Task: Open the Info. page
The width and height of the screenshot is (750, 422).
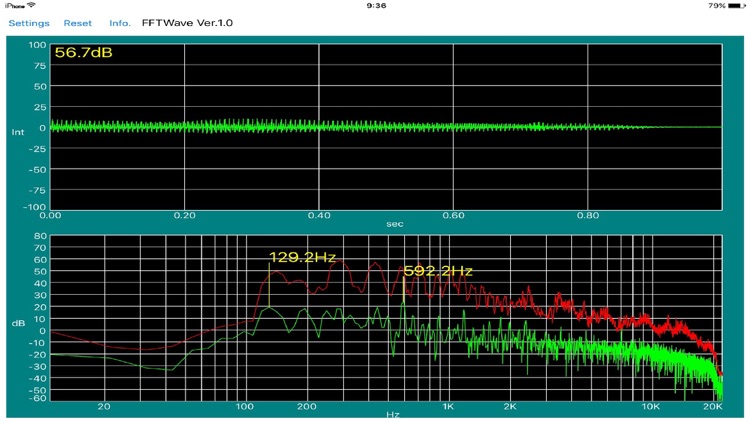Action: click(x=120, y=23)
